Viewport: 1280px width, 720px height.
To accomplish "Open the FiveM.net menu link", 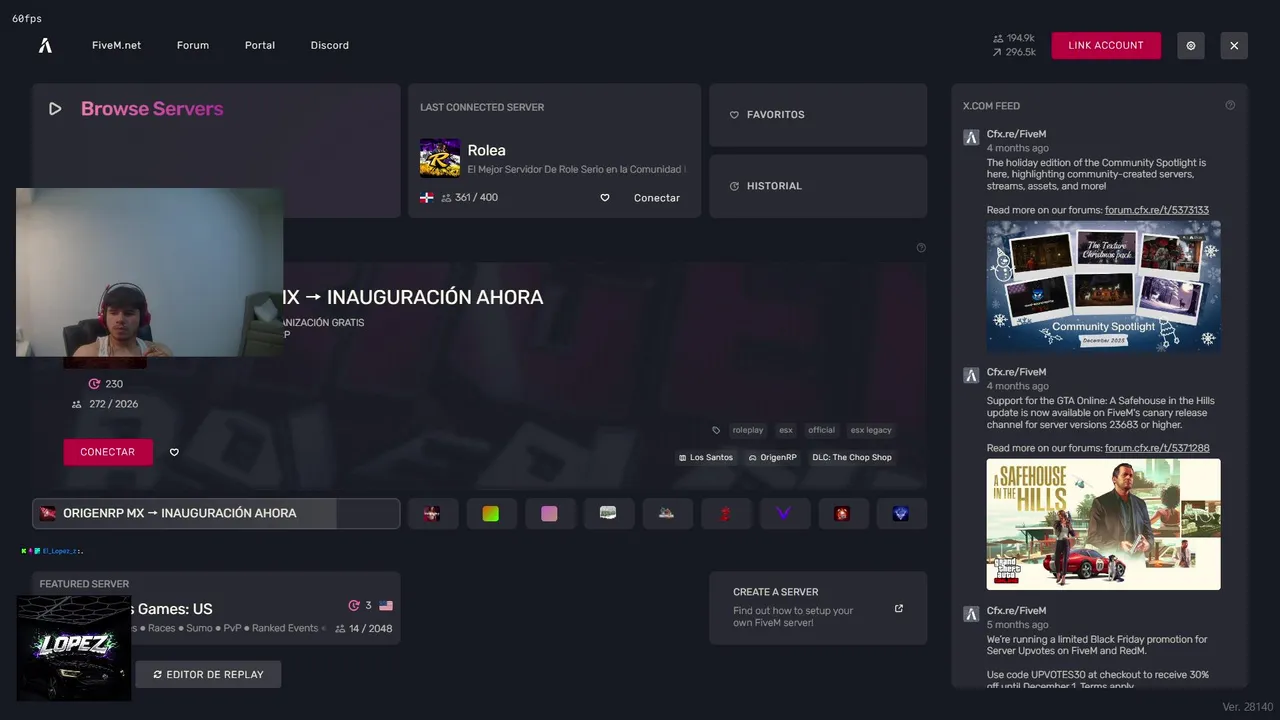I will 116,45.
